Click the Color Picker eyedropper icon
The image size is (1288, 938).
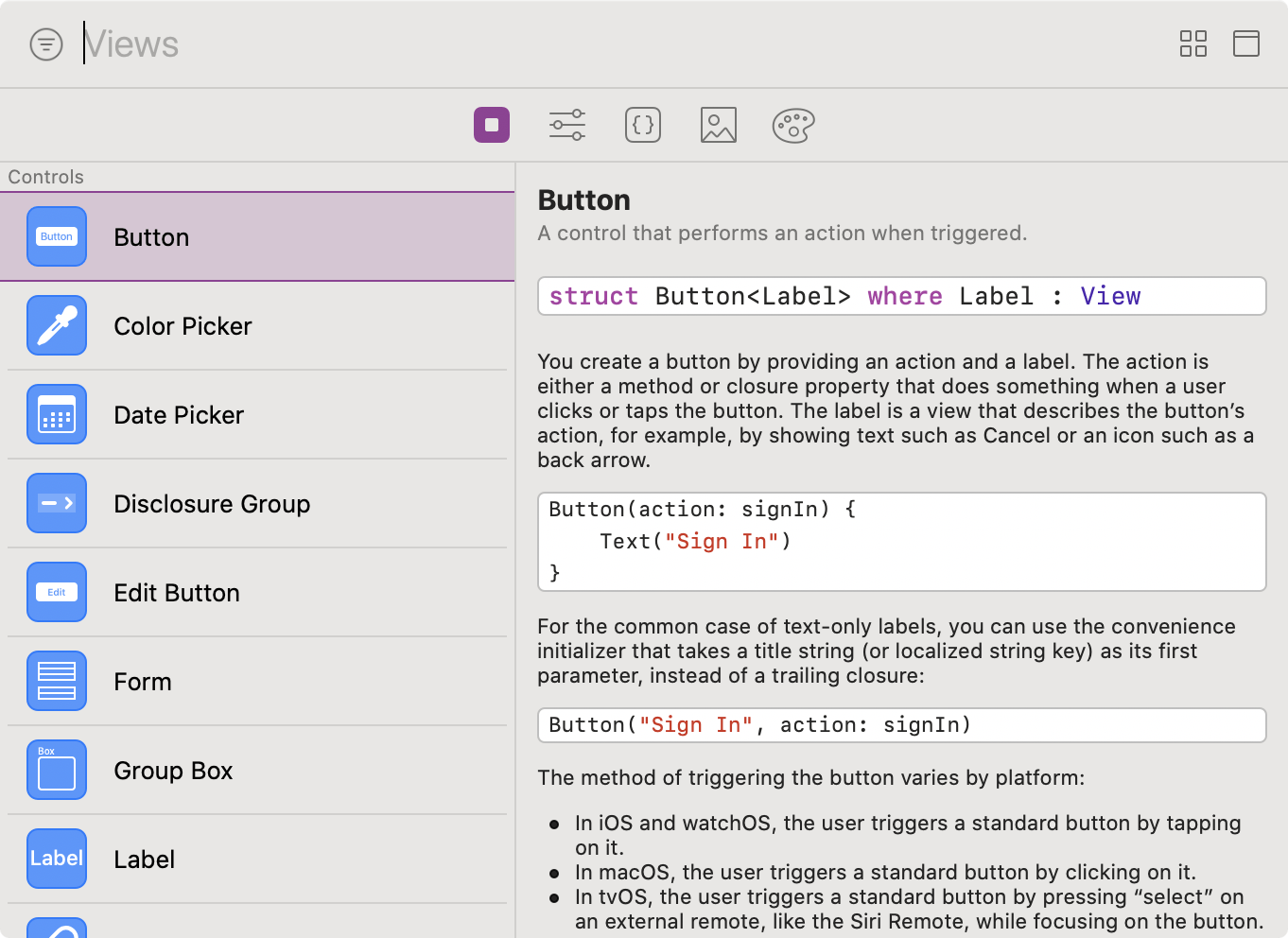click(x=57, y=325)
